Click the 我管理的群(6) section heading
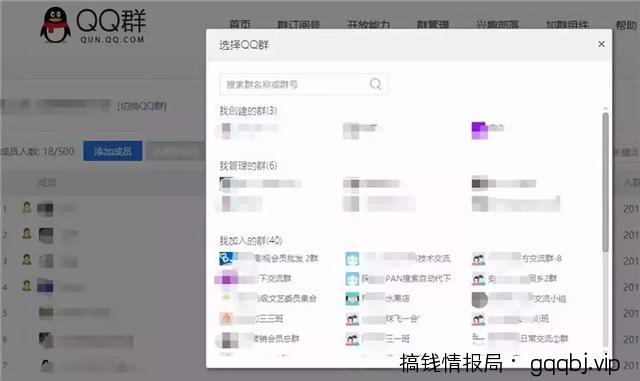The width and height of the screenshot is (640, 381). coord(248,165)
